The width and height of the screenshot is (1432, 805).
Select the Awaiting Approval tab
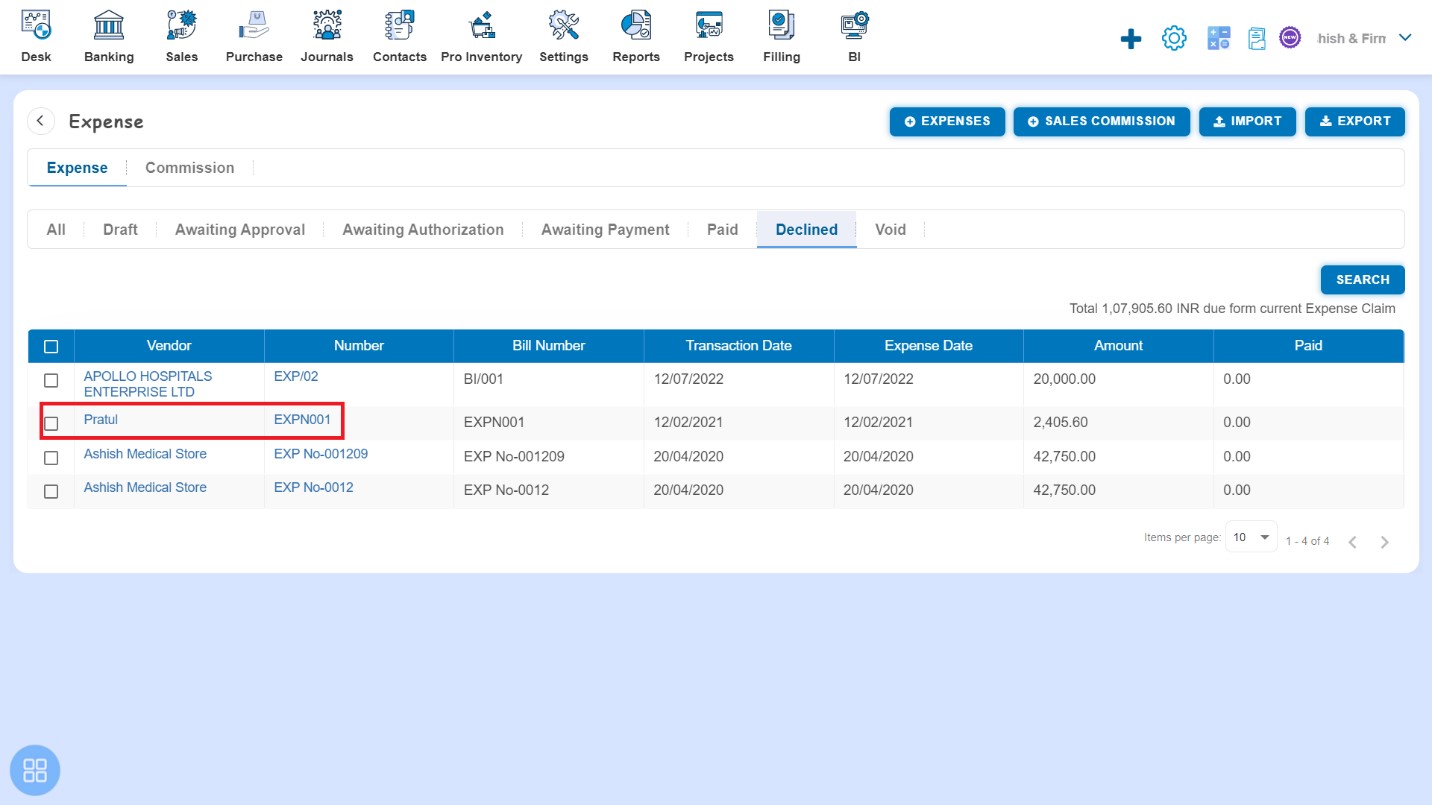click(x=240, y=230)
